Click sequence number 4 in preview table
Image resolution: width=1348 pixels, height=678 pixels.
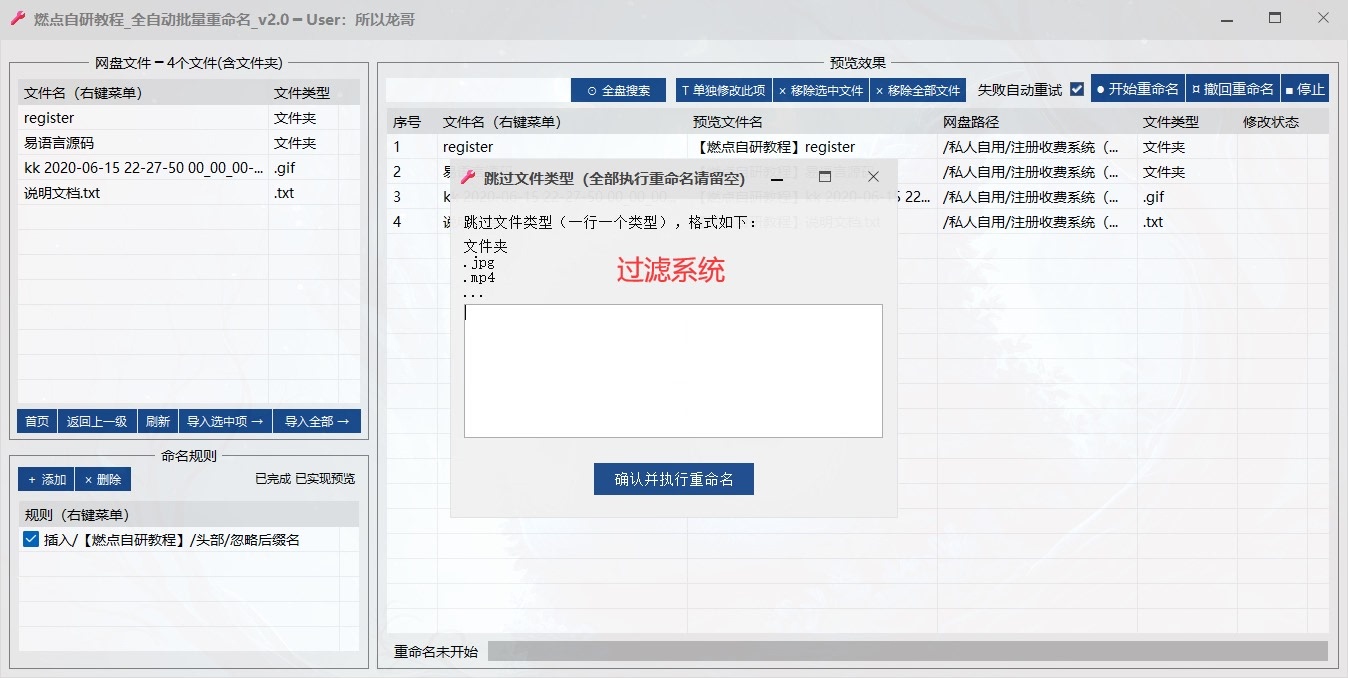[x=397, y=222]
